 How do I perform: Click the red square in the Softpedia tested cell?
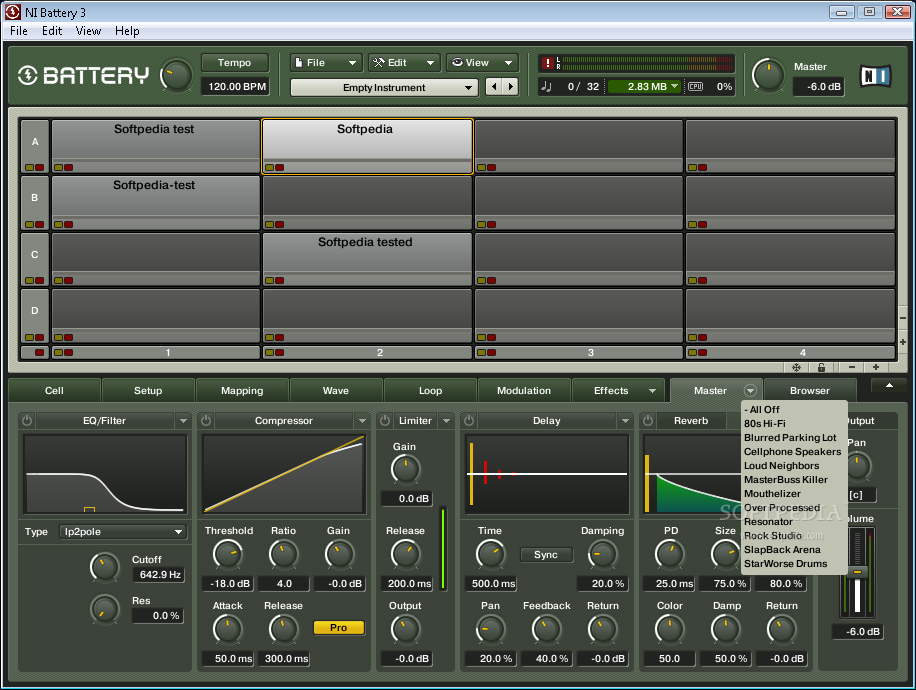pyautogui.click(x=279, y=280)
